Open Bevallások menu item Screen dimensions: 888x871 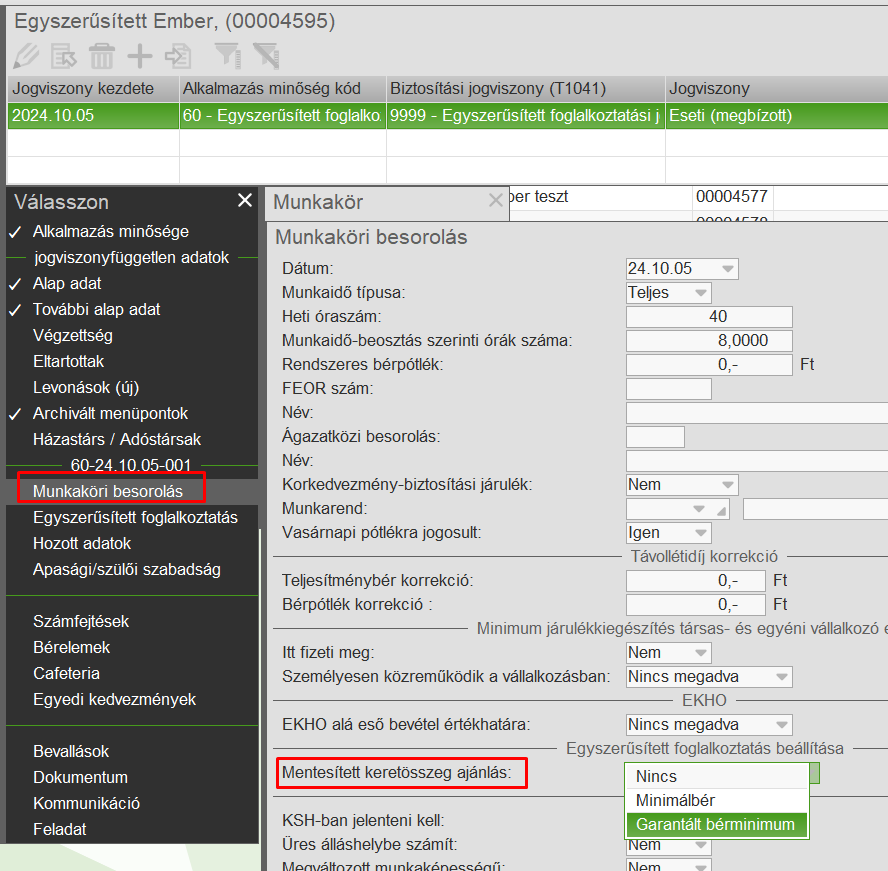click(x=71, y=752)
